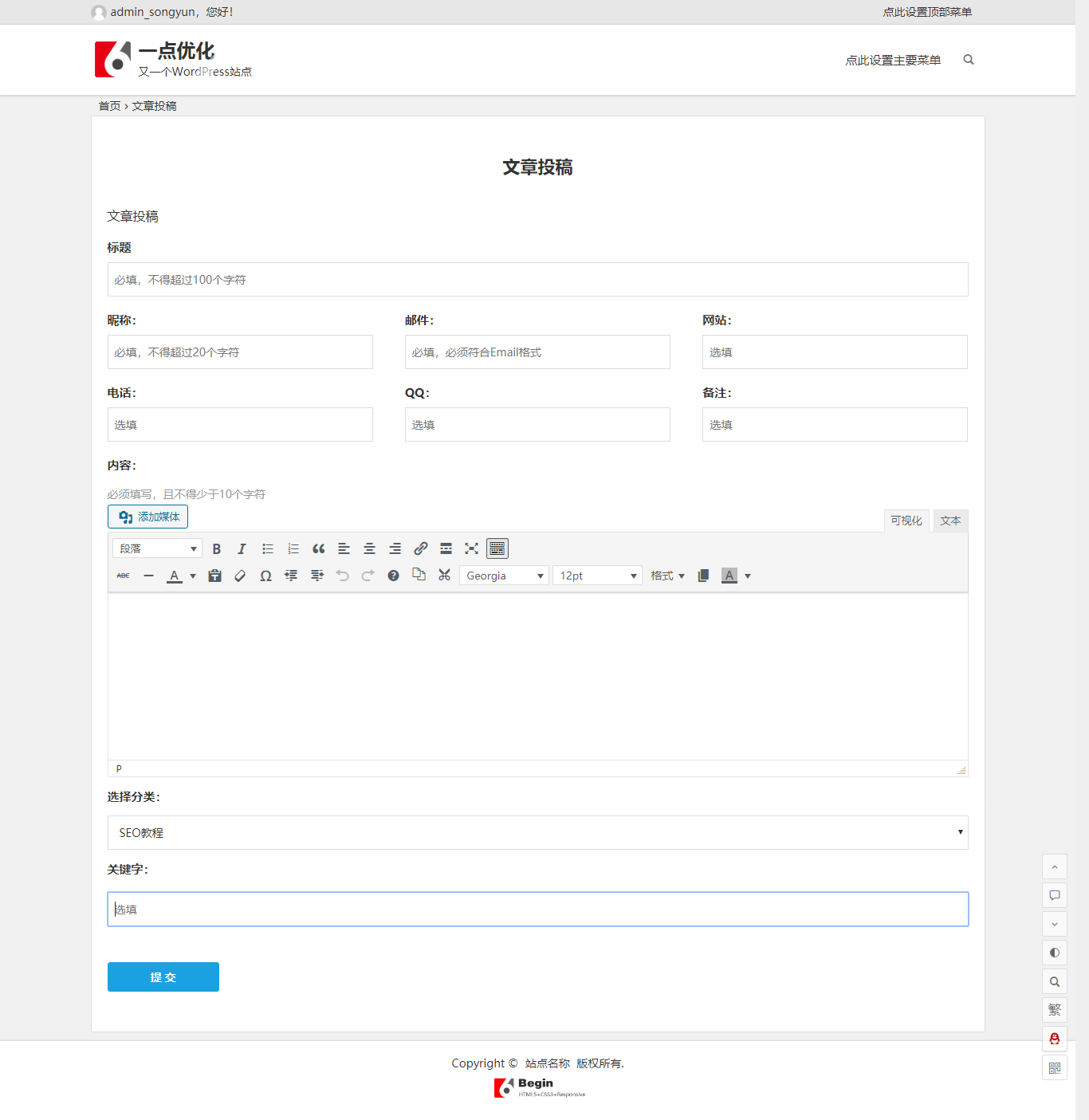The width and height of the screenshot is (1089, 1120).
Task: Focus the QQ input field
Action: coord(537,424)
